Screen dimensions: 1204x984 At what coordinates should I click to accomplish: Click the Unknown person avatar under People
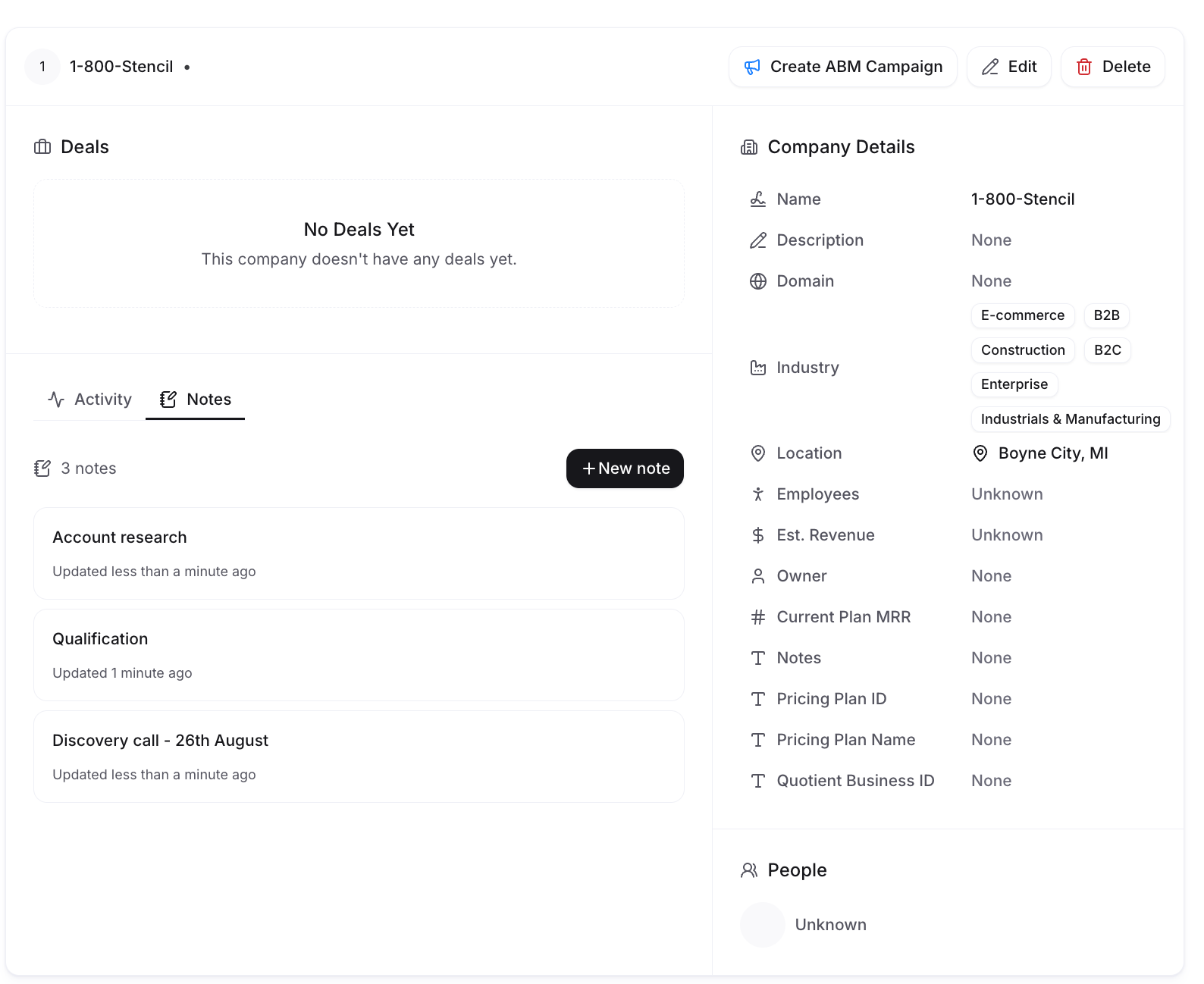pos(763,925)
